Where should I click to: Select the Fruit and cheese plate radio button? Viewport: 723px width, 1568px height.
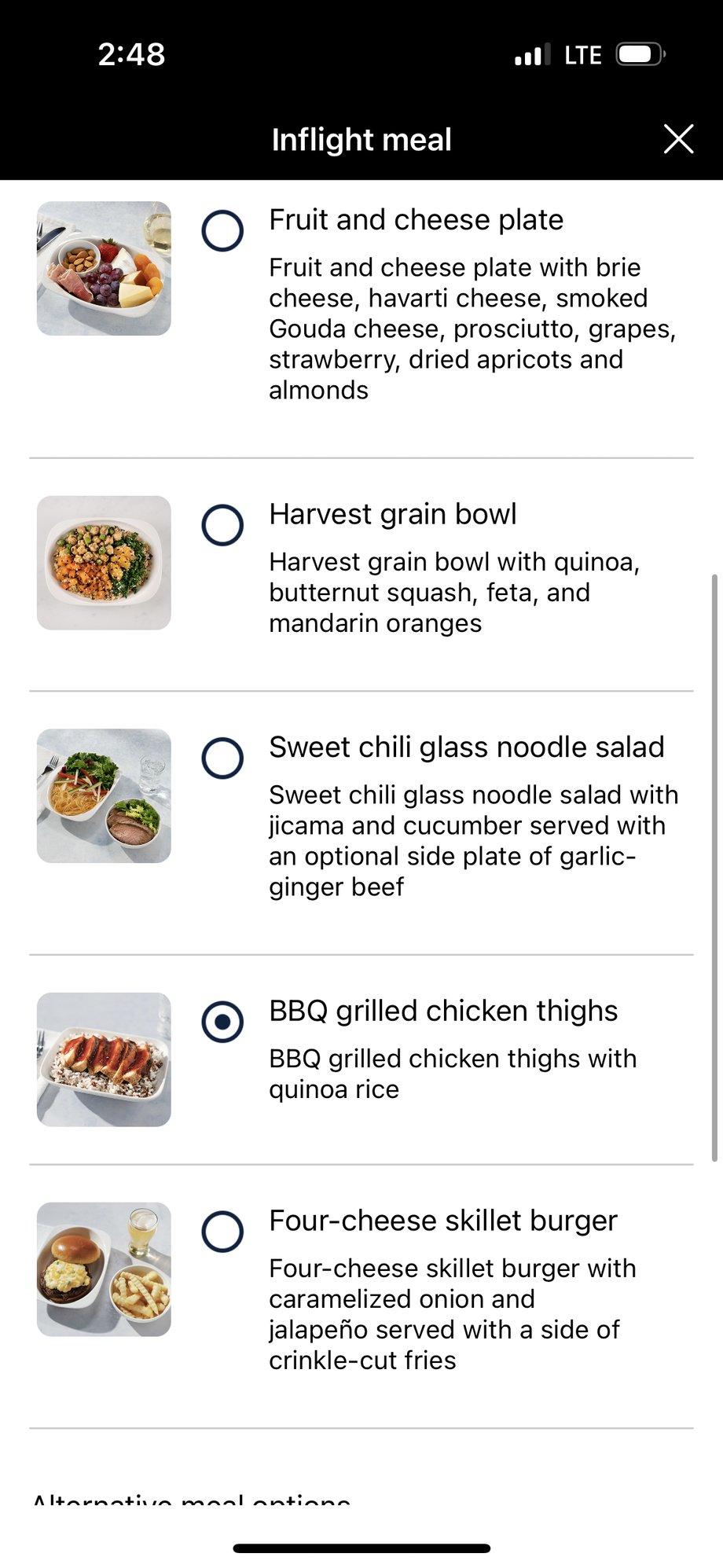point(222,230)
